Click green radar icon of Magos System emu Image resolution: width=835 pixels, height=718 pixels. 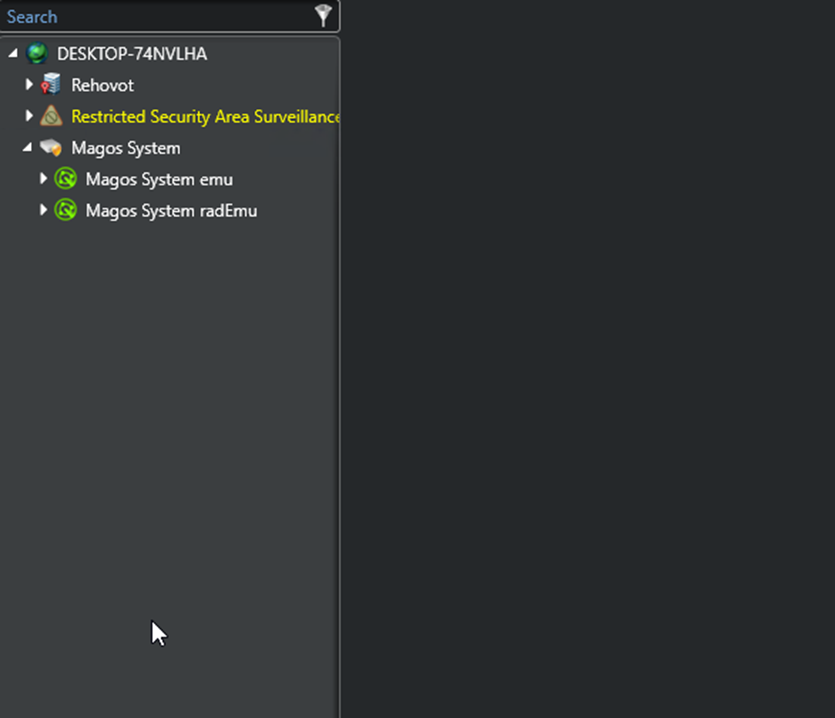point(66,178)
